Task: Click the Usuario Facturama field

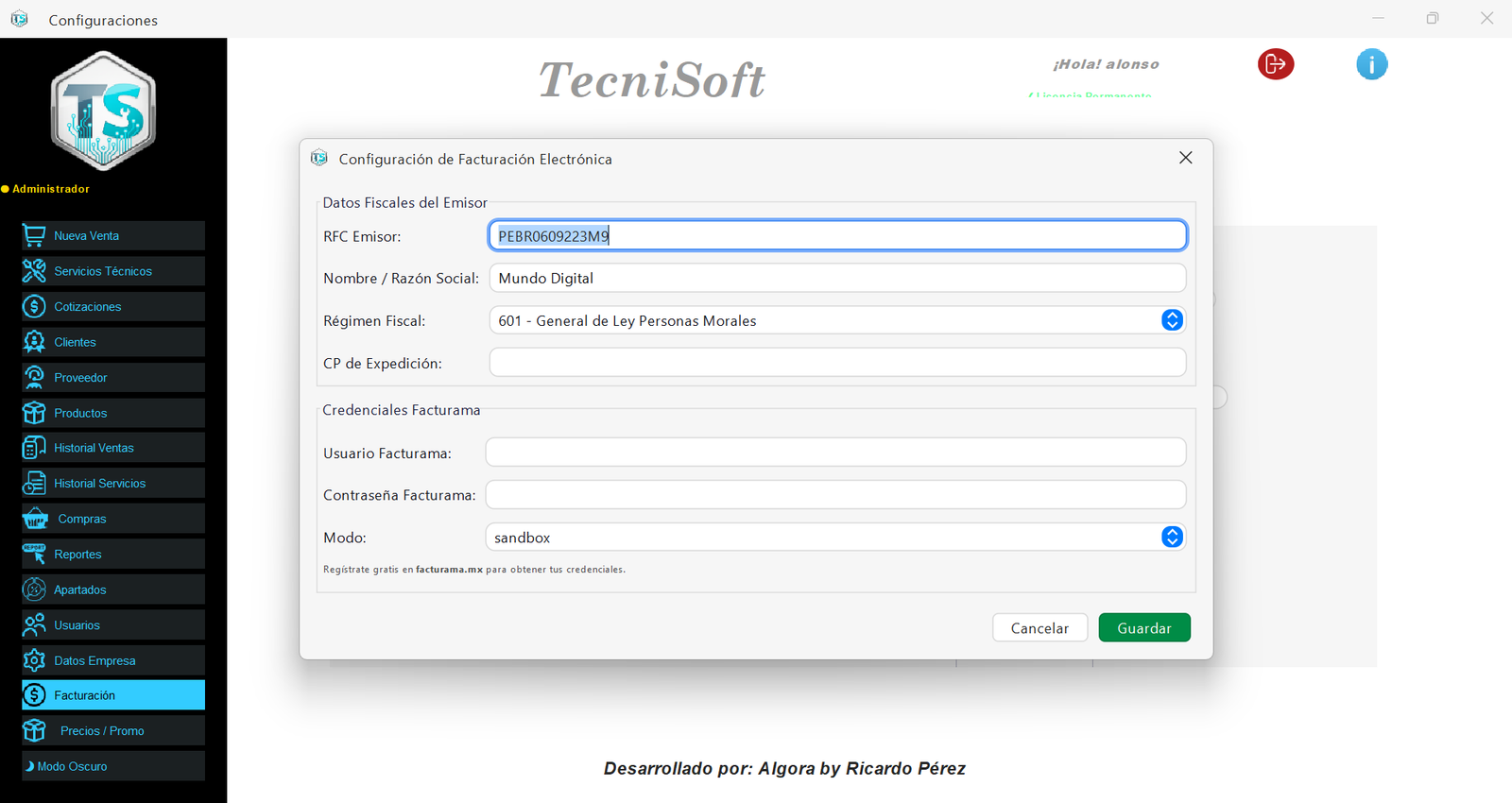Action: tap(835, 452)
